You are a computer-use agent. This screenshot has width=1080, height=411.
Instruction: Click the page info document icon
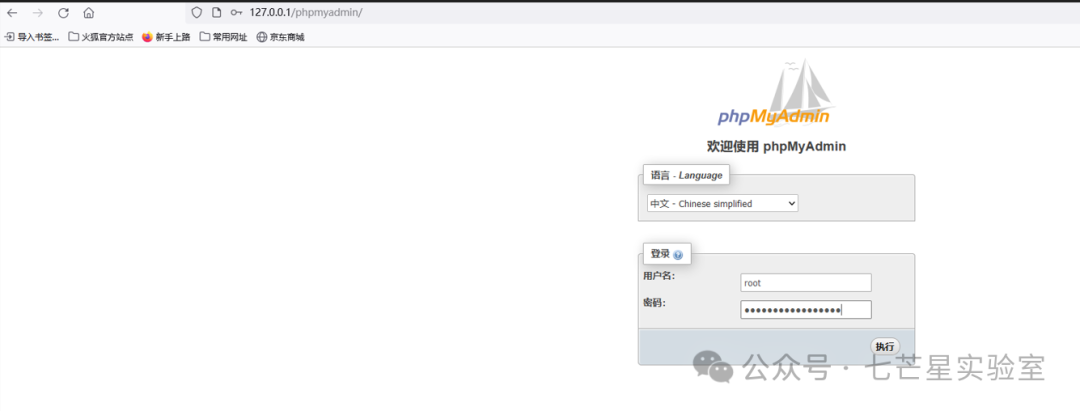point(216,12)
